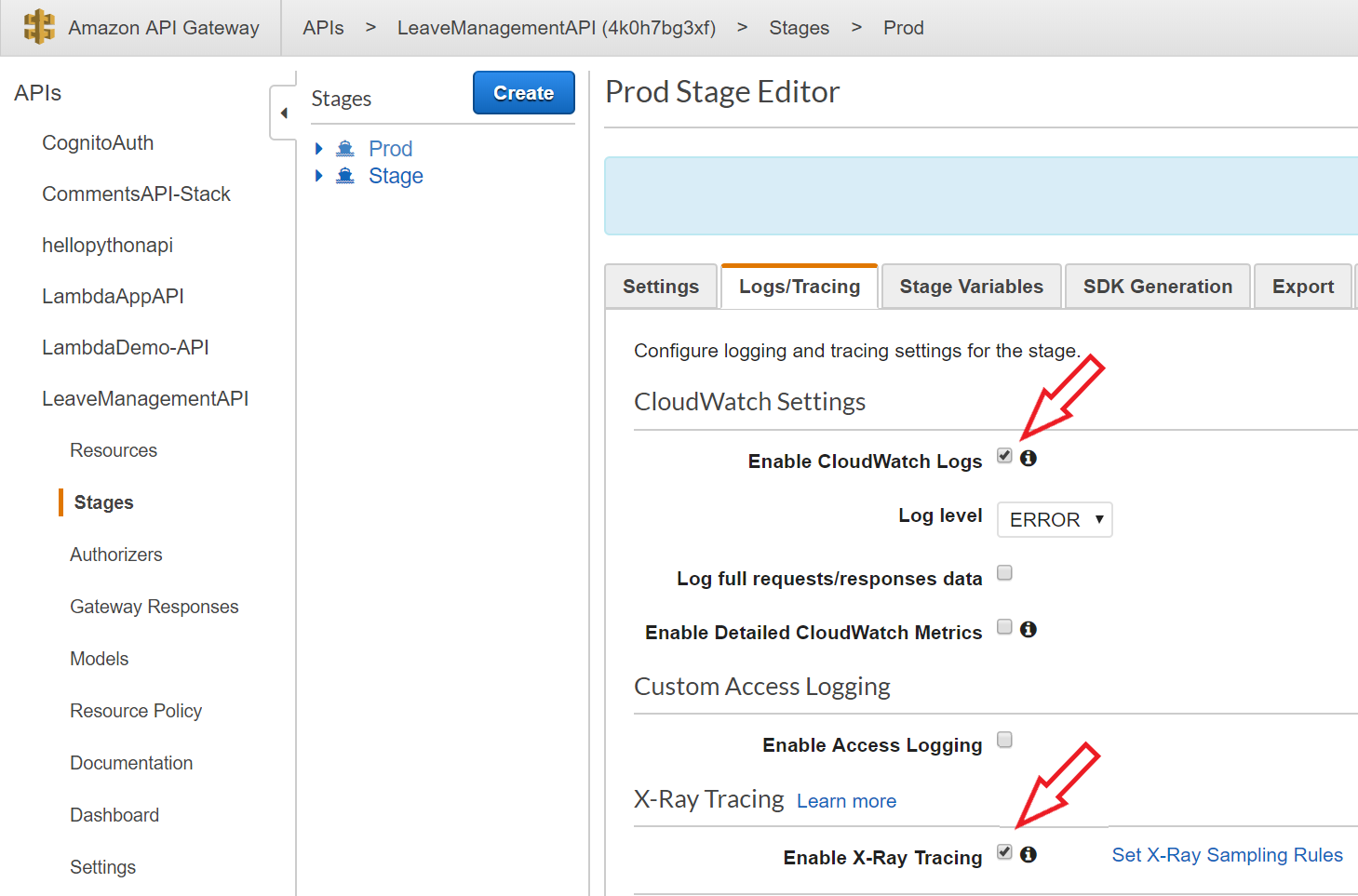
Task: Uncheck Enable CloudWatch Logs checkbox
Action: pyautogui.click(x=1004, y=455)
